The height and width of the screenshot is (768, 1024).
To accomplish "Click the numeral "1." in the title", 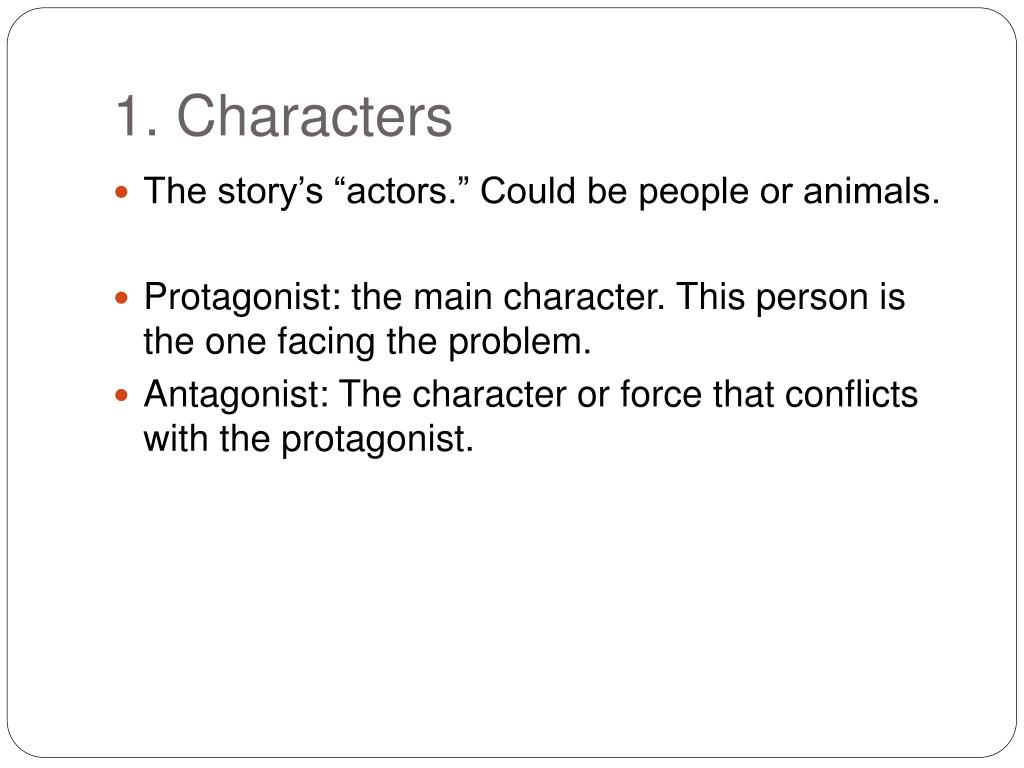I will point(136,116).
